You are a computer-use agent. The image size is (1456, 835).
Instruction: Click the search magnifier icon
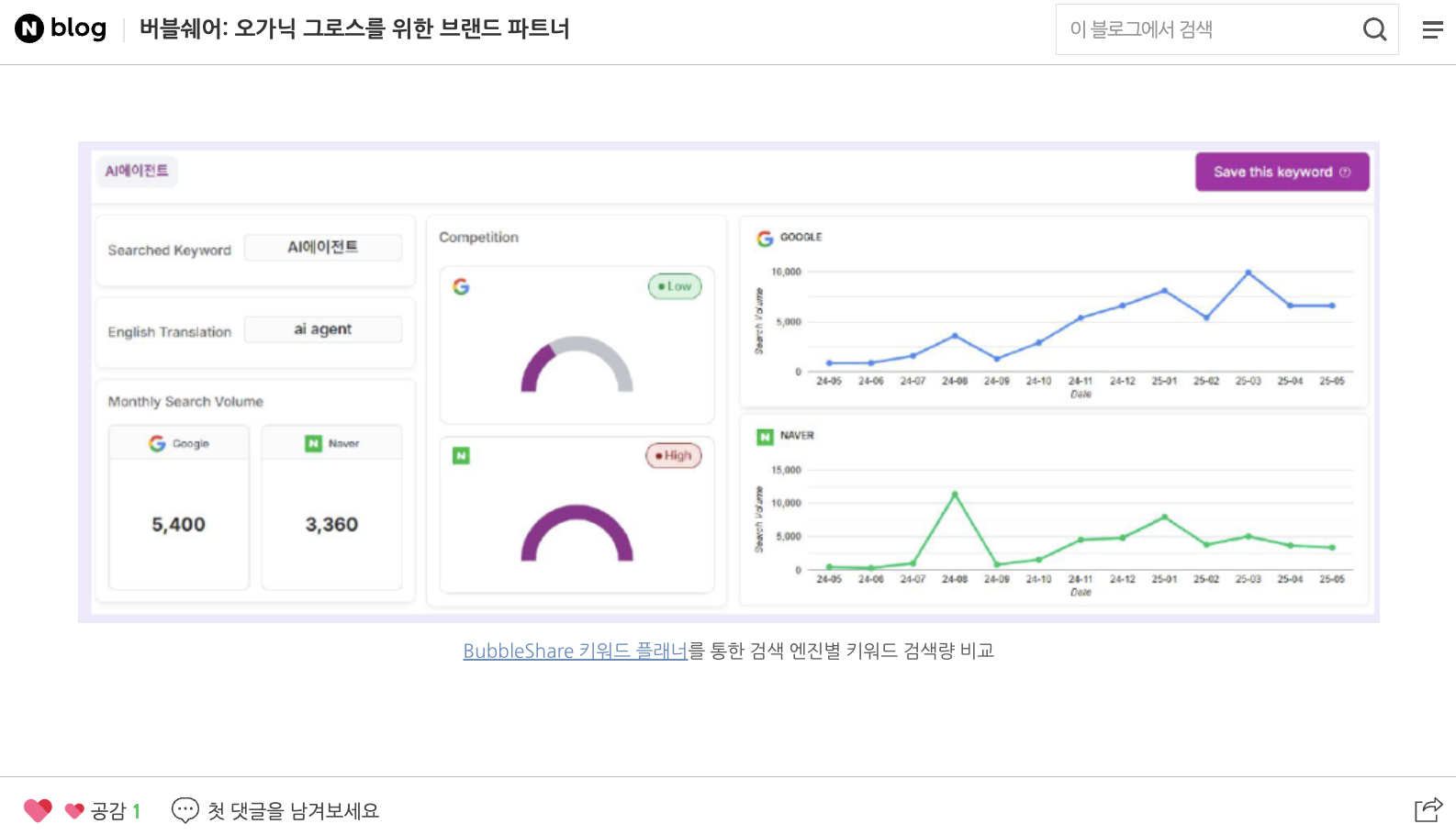click(x=1374, y=29)
